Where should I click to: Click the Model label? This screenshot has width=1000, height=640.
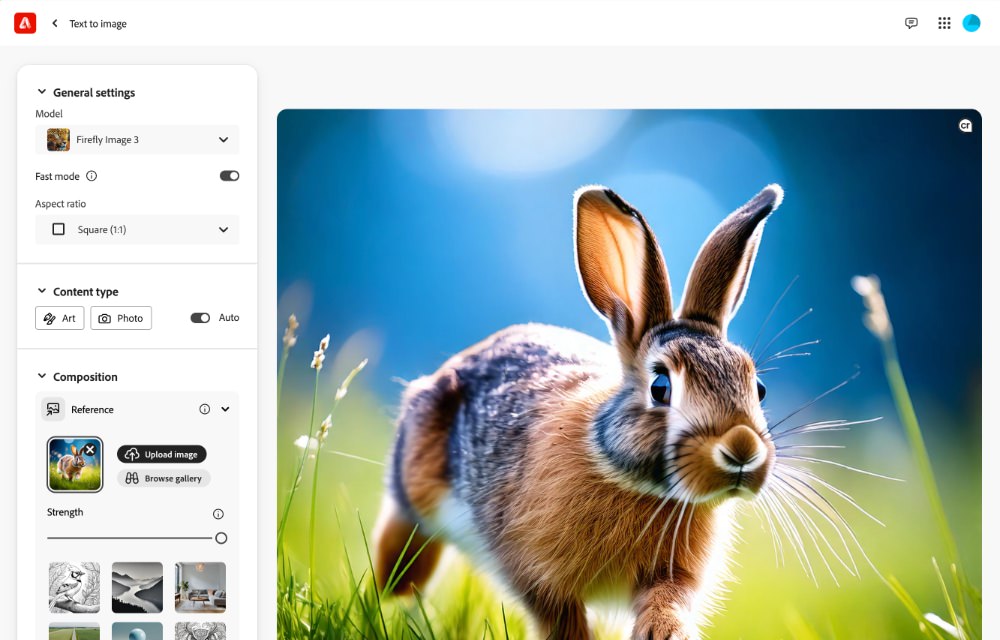point(49,113)
